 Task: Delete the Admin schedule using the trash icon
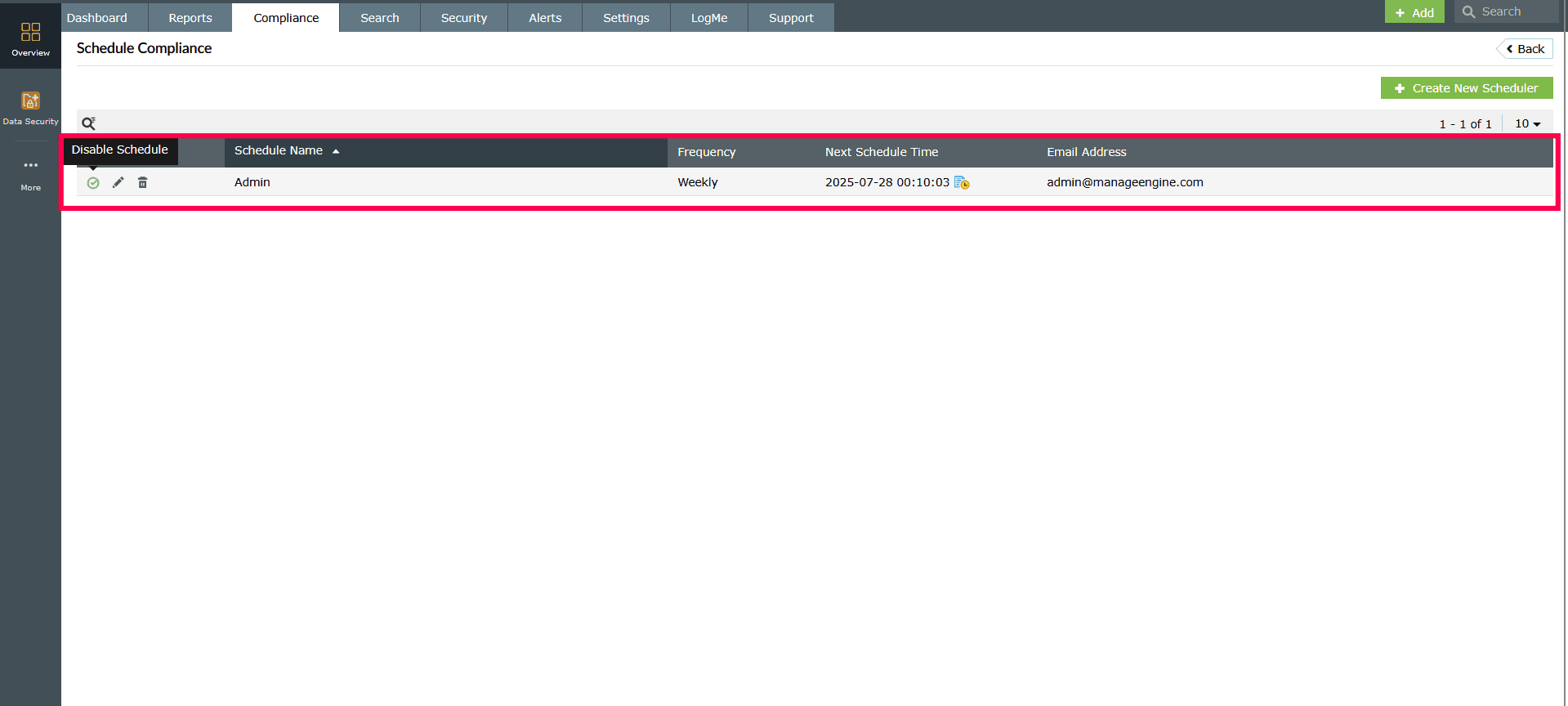pos(143,182)
